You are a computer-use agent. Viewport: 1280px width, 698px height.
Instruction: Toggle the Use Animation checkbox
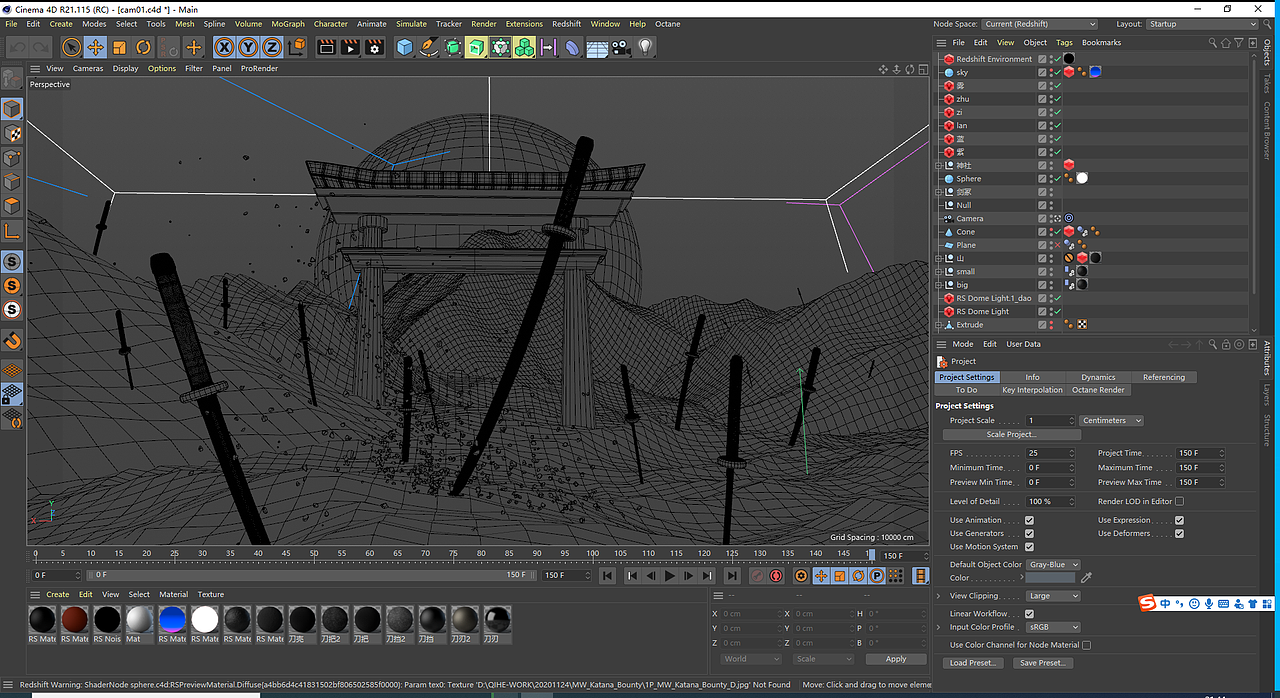click(x=1029, y=520)
